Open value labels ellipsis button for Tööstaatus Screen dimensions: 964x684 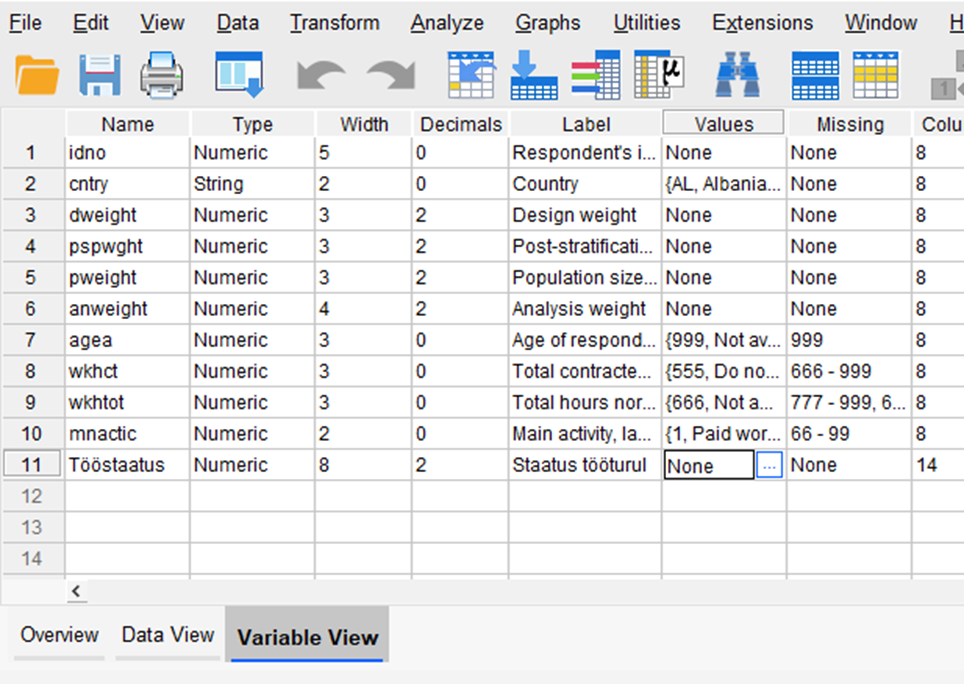coord(769,466)
